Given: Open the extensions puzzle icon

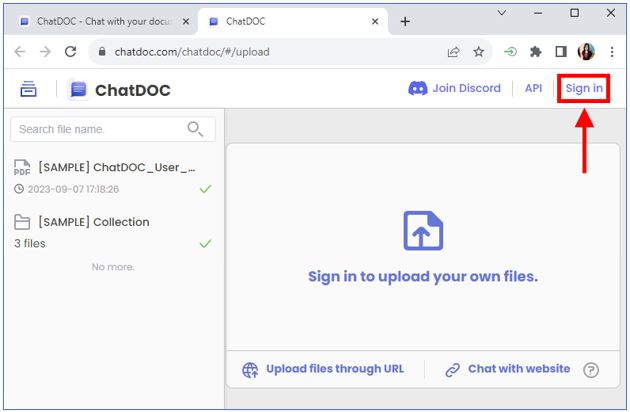Looking at the screenshot, I should (536, 52).
